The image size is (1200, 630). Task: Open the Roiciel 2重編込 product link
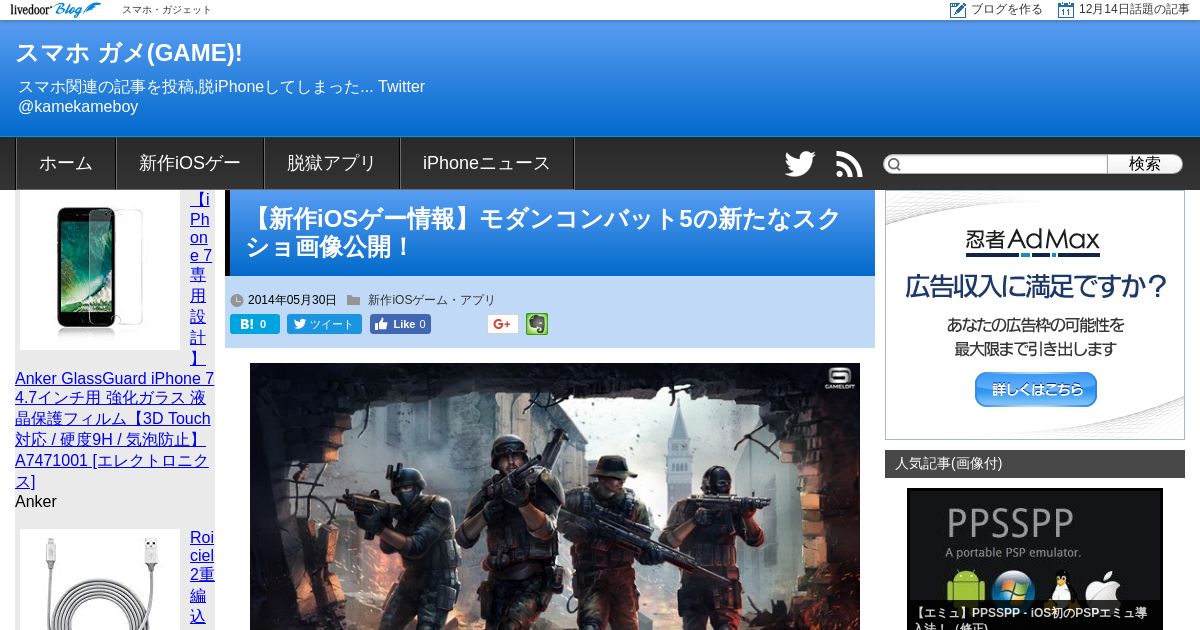pyautogui.click(x=202, y=579)
